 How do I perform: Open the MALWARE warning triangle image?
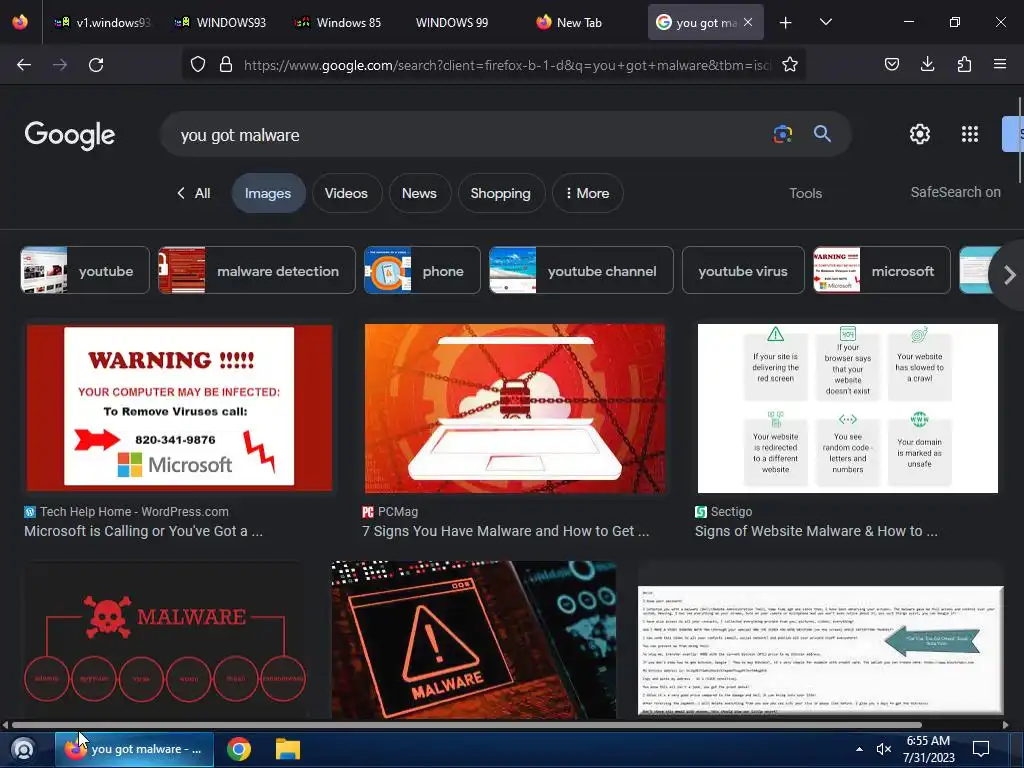click(473, 640)
